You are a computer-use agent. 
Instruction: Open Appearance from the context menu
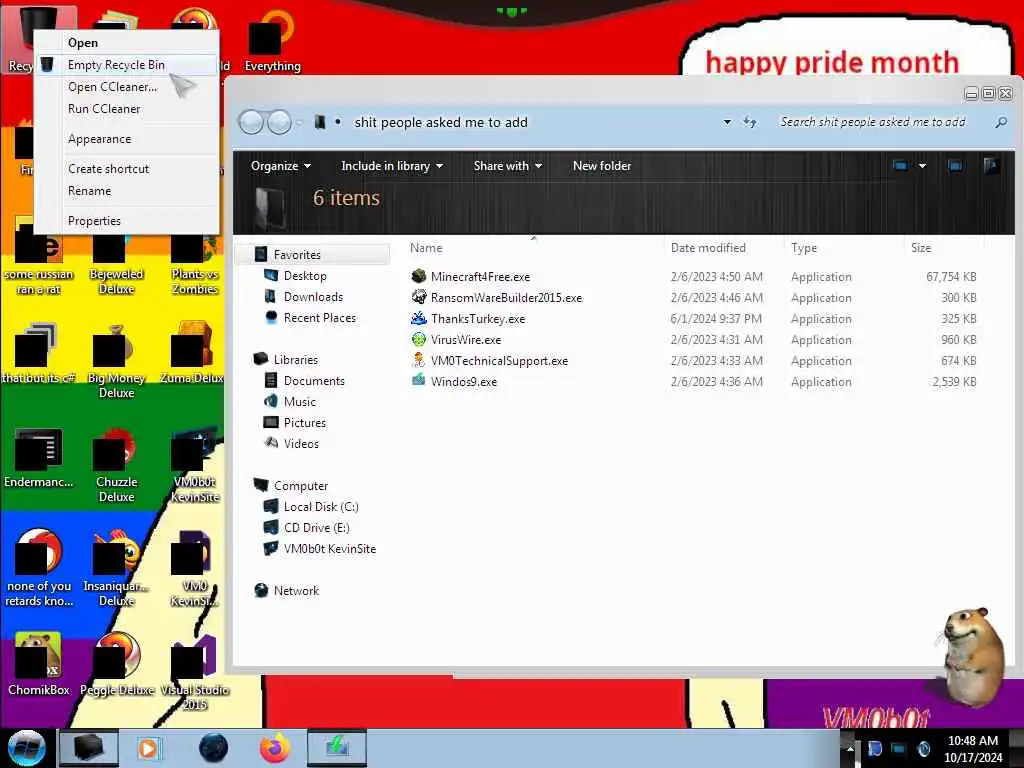tap(126, 139)
